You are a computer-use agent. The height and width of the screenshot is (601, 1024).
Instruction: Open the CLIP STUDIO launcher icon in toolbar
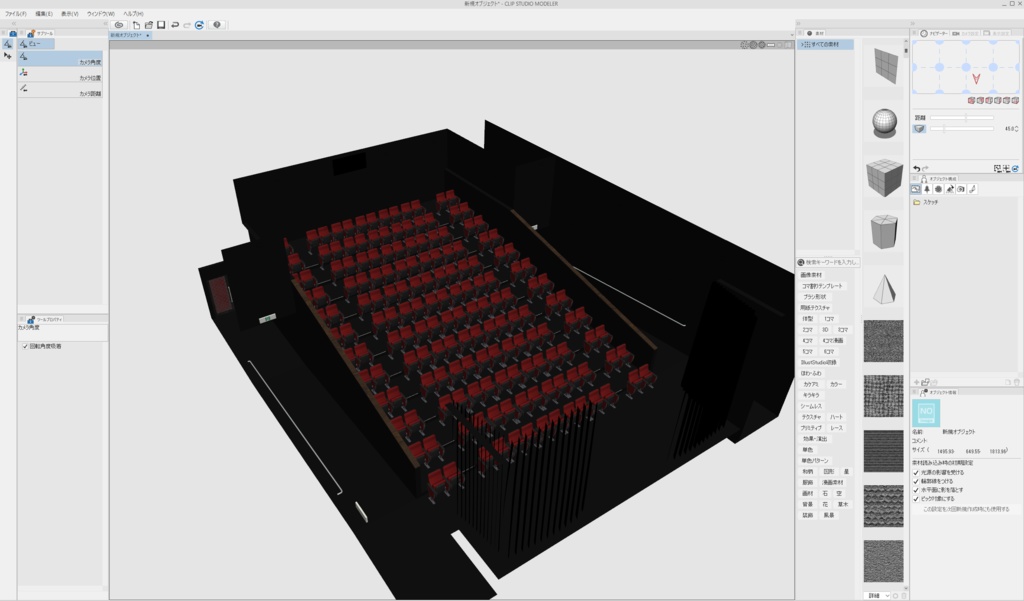tap(119, 25)
